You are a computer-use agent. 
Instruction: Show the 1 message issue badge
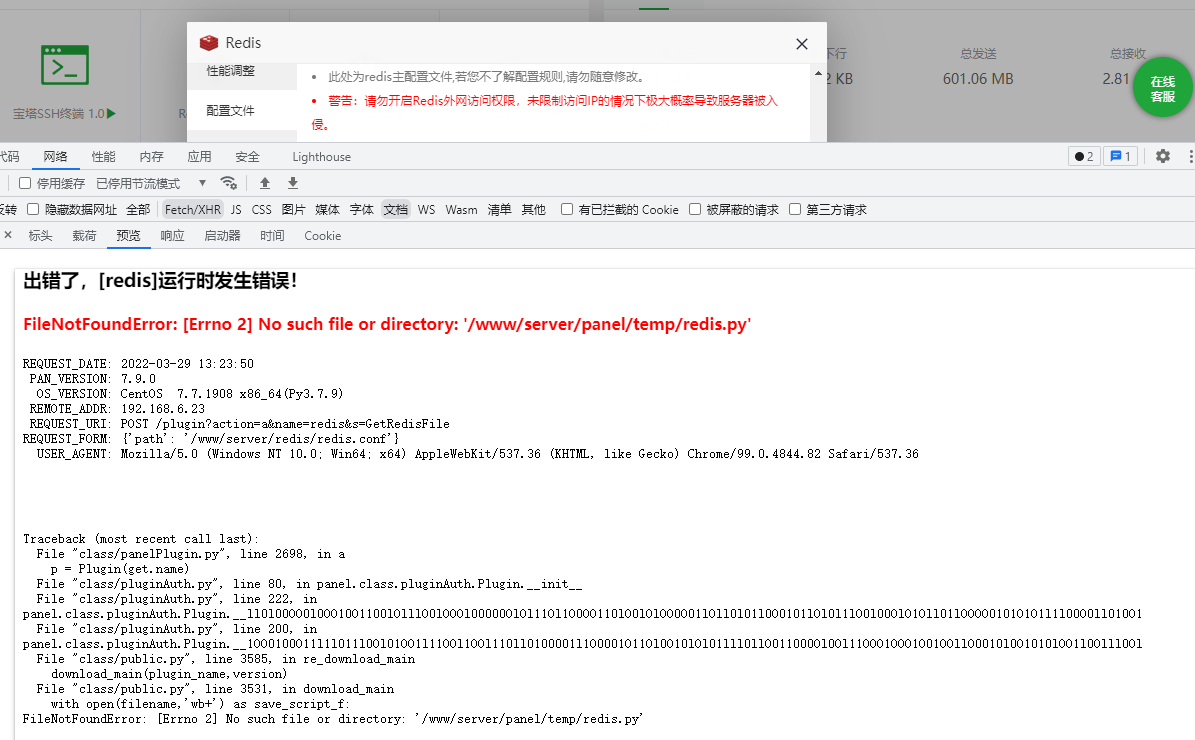pyautogui.click(x=1120, y=156)
